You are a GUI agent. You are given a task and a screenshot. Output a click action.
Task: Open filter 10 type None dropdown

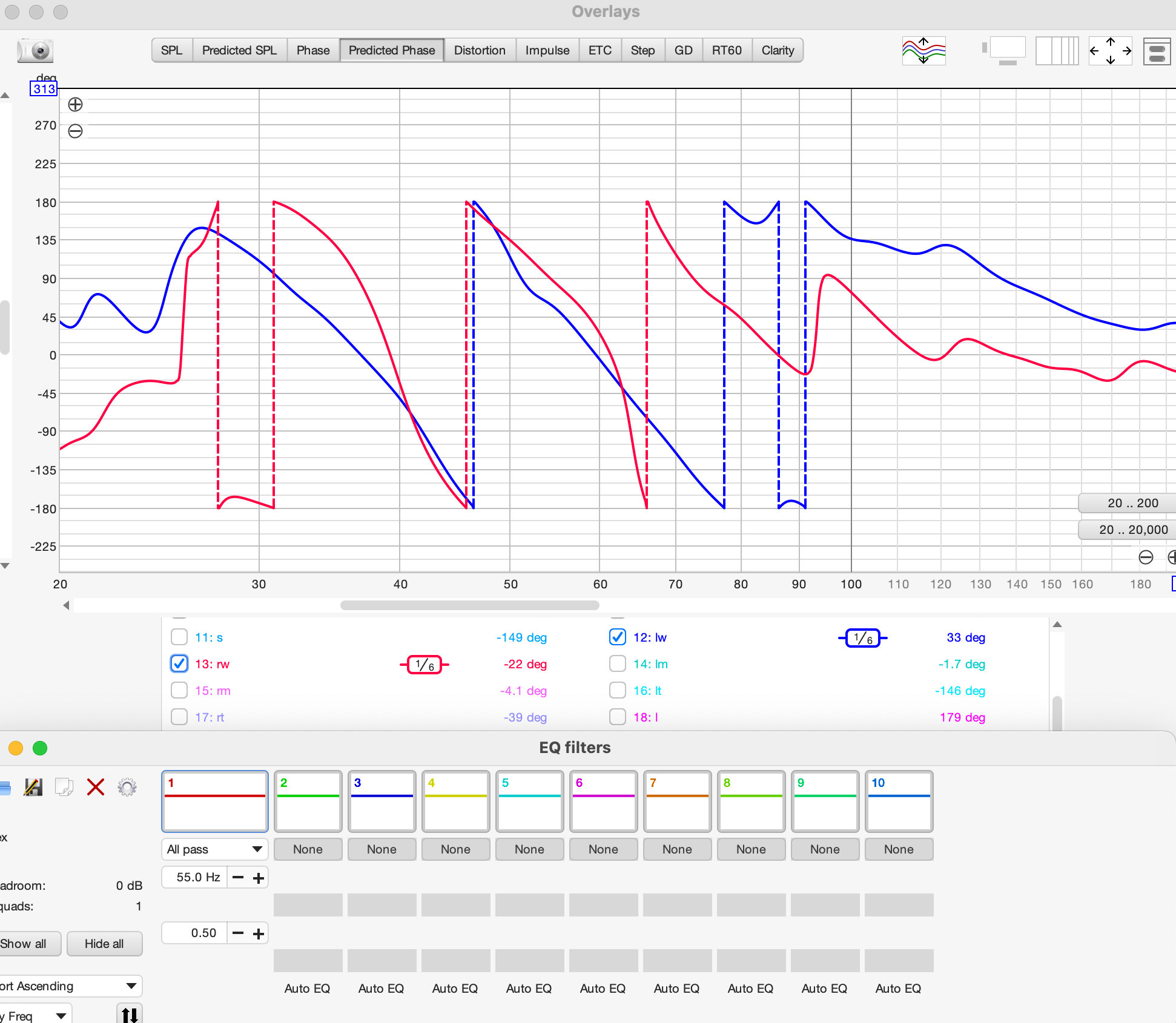tap(899, 849)
